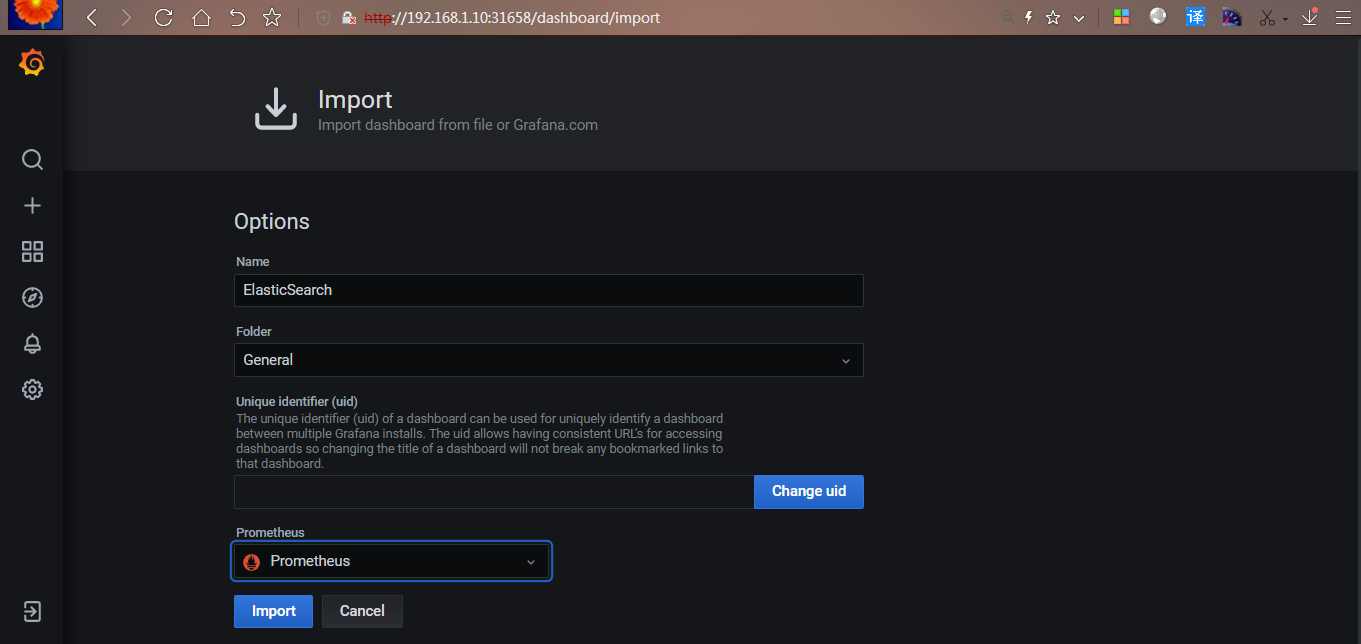Open the Dashboards grid menu
The image size is (1361, 644).
point(32,251)
